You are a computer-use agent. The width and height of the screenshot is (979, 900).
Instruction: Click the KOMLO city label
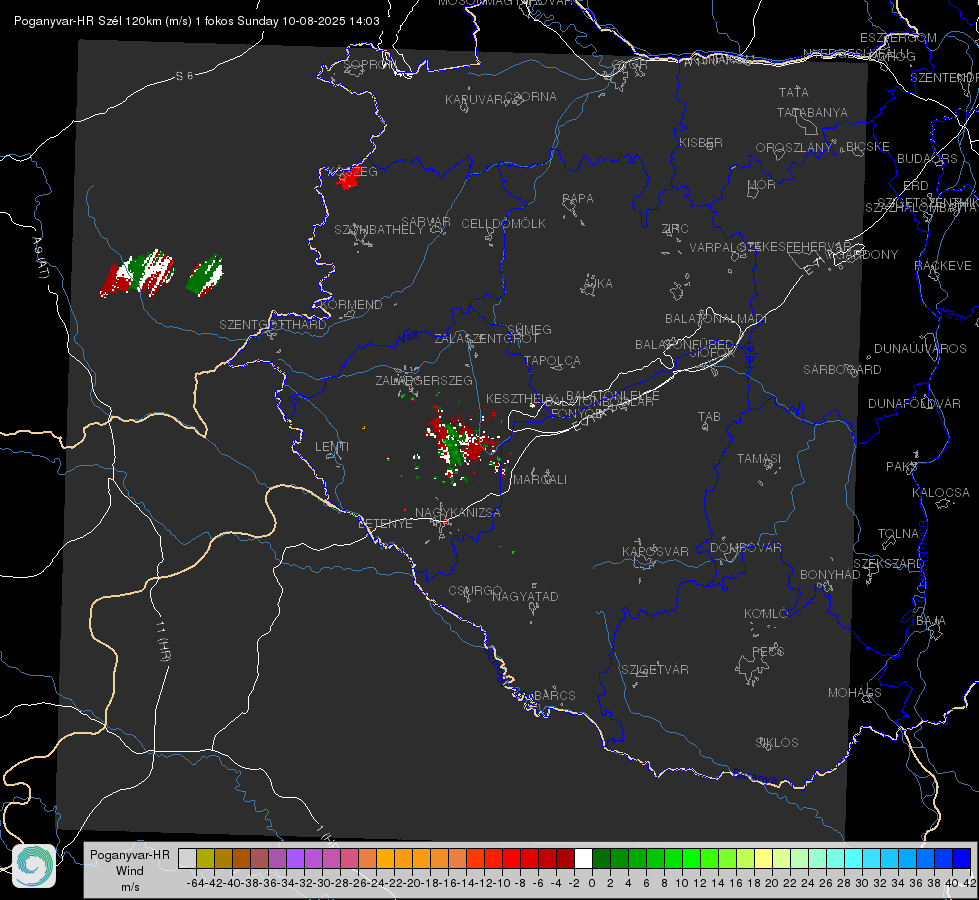pyautogui.click(x=765, y=614)
